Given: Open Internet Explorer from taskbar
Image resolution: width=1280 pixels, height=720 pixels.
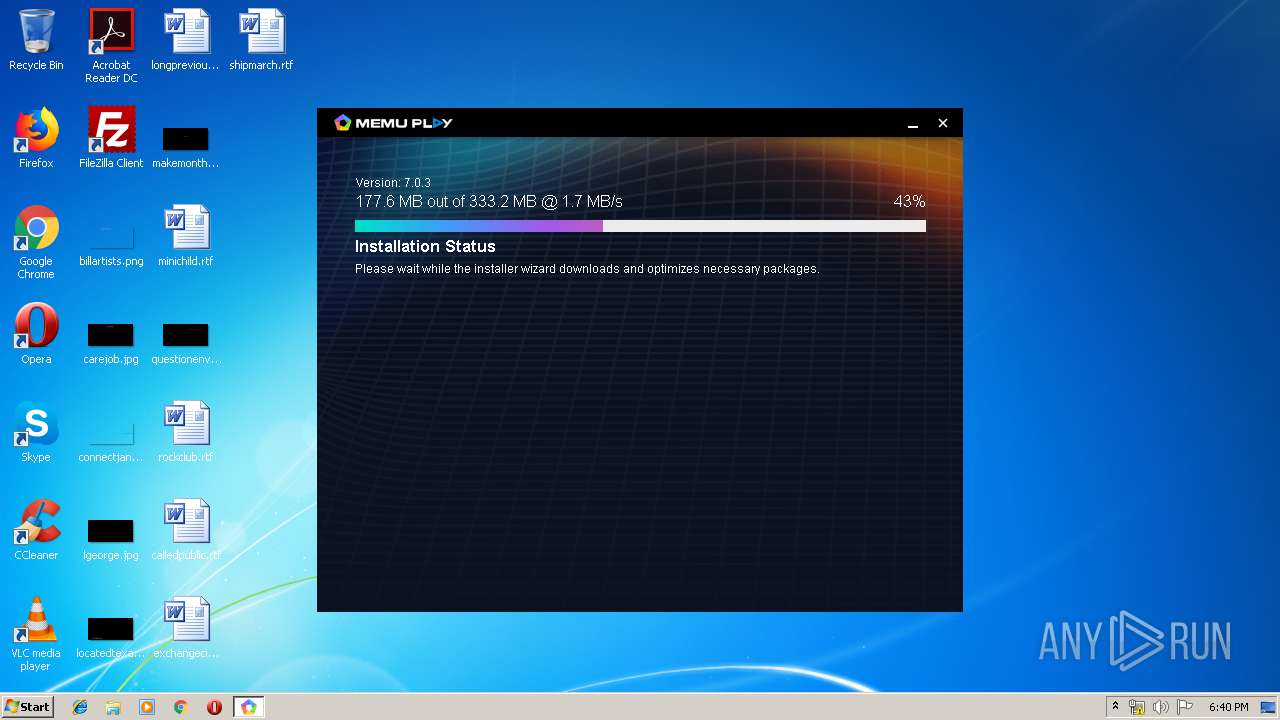Looking at the screenshot, I should 80,707.
